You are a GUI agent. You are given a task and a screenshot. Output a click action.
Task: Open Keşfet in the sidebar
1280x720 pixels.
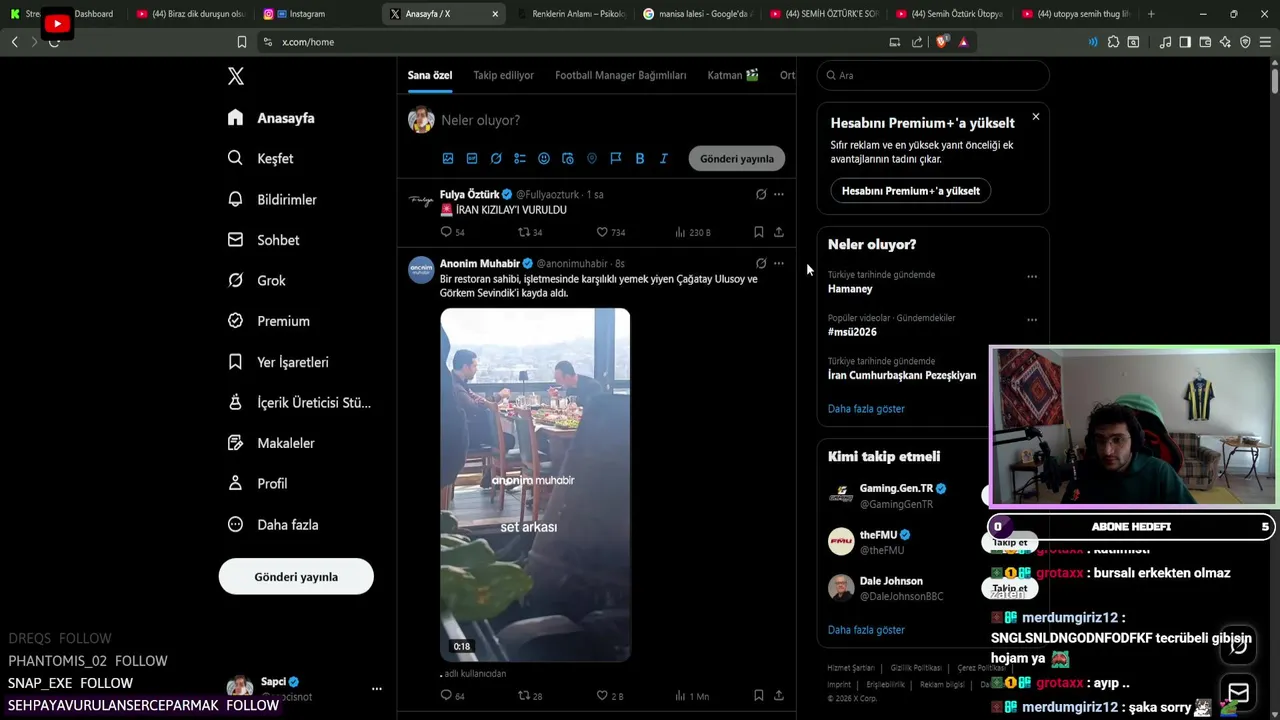click(260, 158)
